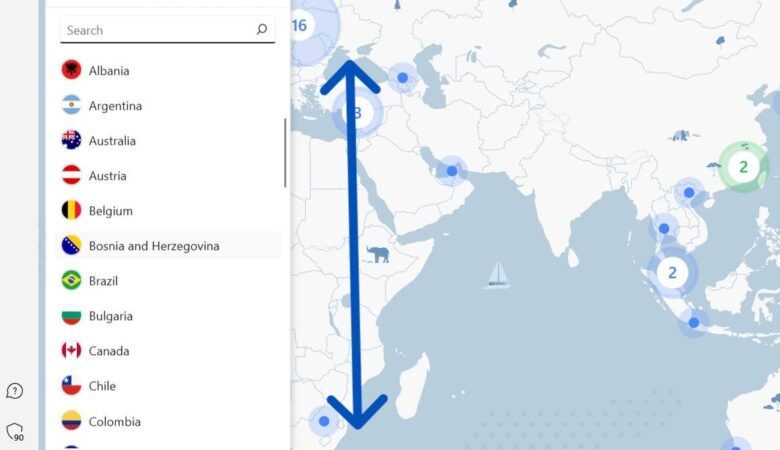Screen dimensions: 780x450
Task: Connect to Austria in the list
Action: tap(168, 176)
